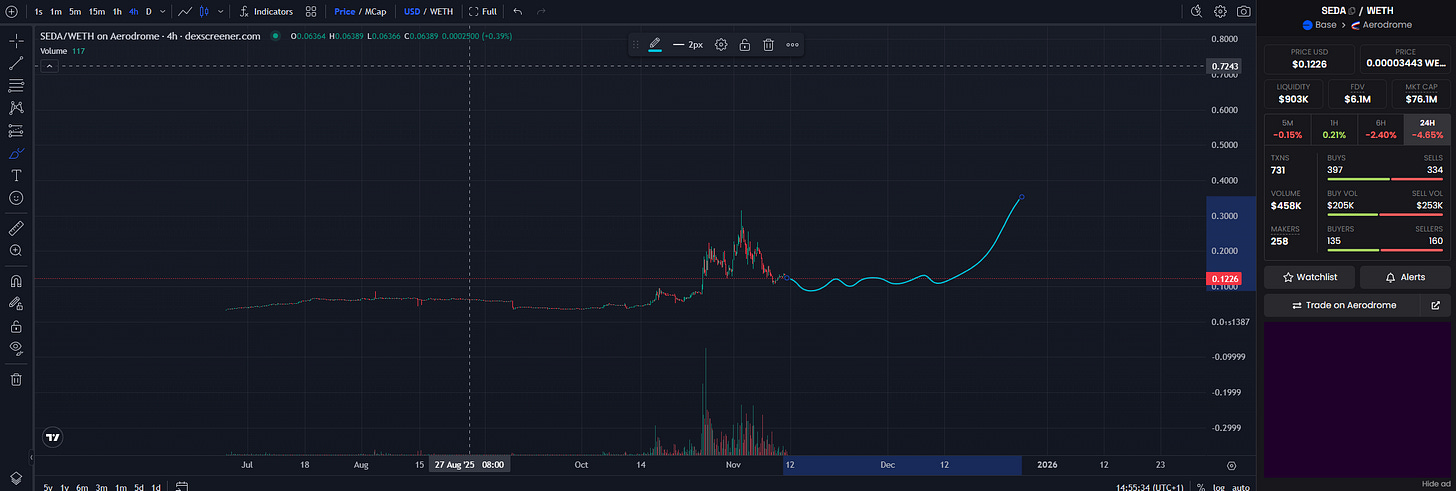Toggle chart to MCap view

coord(377,11)
